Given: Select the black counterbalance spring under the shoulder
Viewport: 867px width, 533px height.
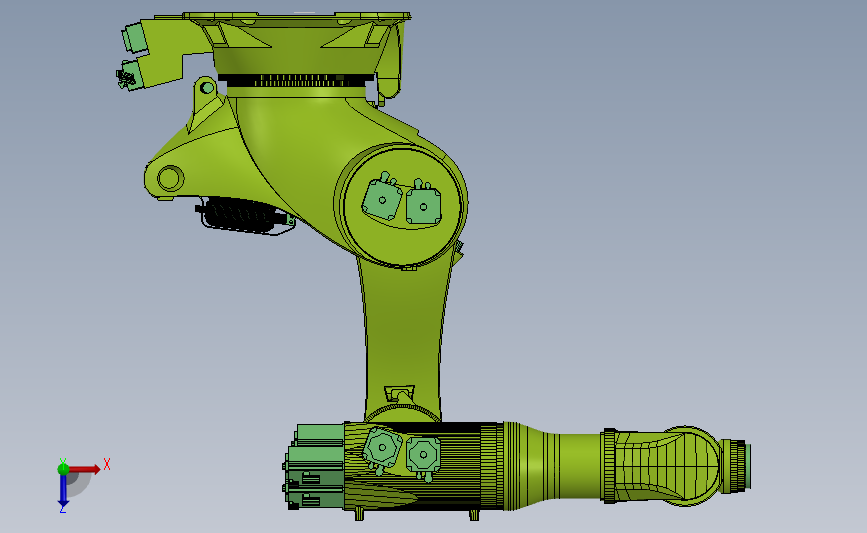Looking at the screenshot, I should pyautogui.click(x=242, y=215).
